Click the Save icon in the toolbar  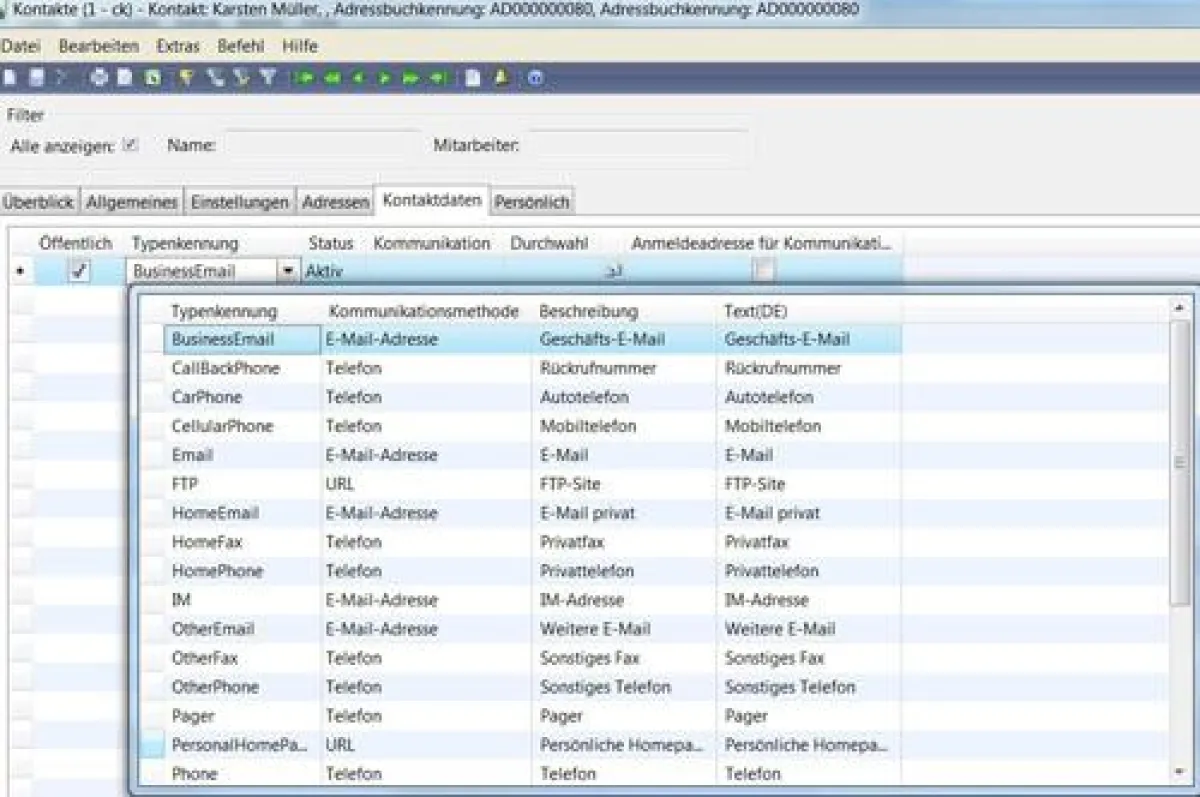click(36, 78)
